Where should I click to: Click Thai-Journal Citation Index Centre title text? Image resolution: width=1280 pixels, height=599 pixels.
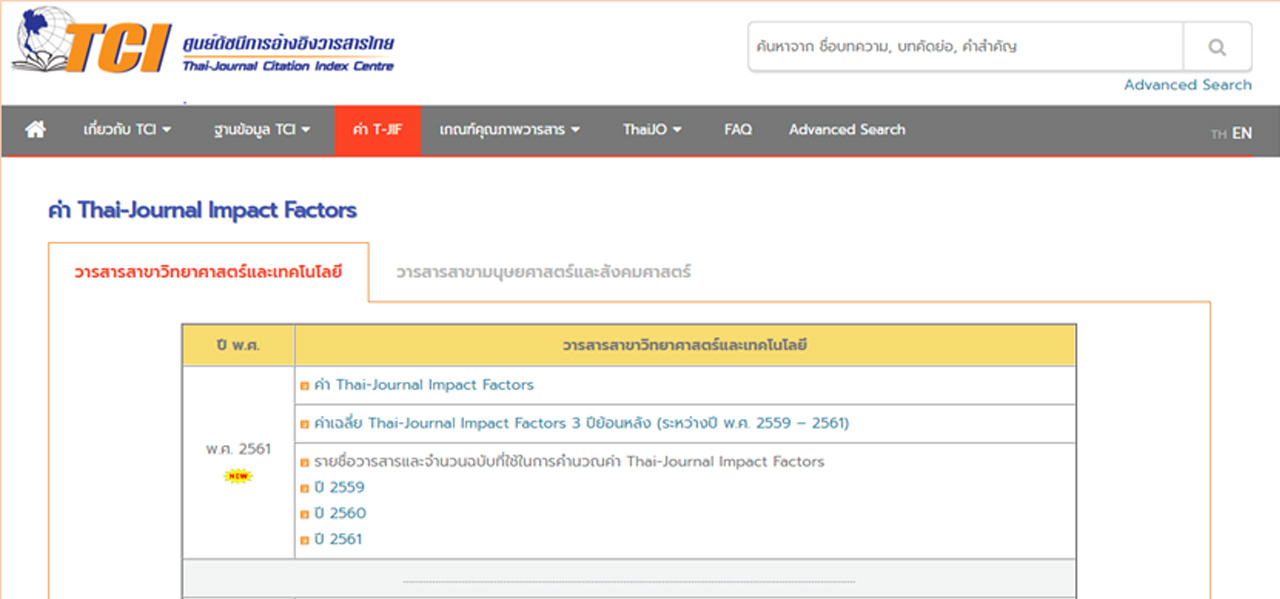pyautogui.click(x=288, y=66)
